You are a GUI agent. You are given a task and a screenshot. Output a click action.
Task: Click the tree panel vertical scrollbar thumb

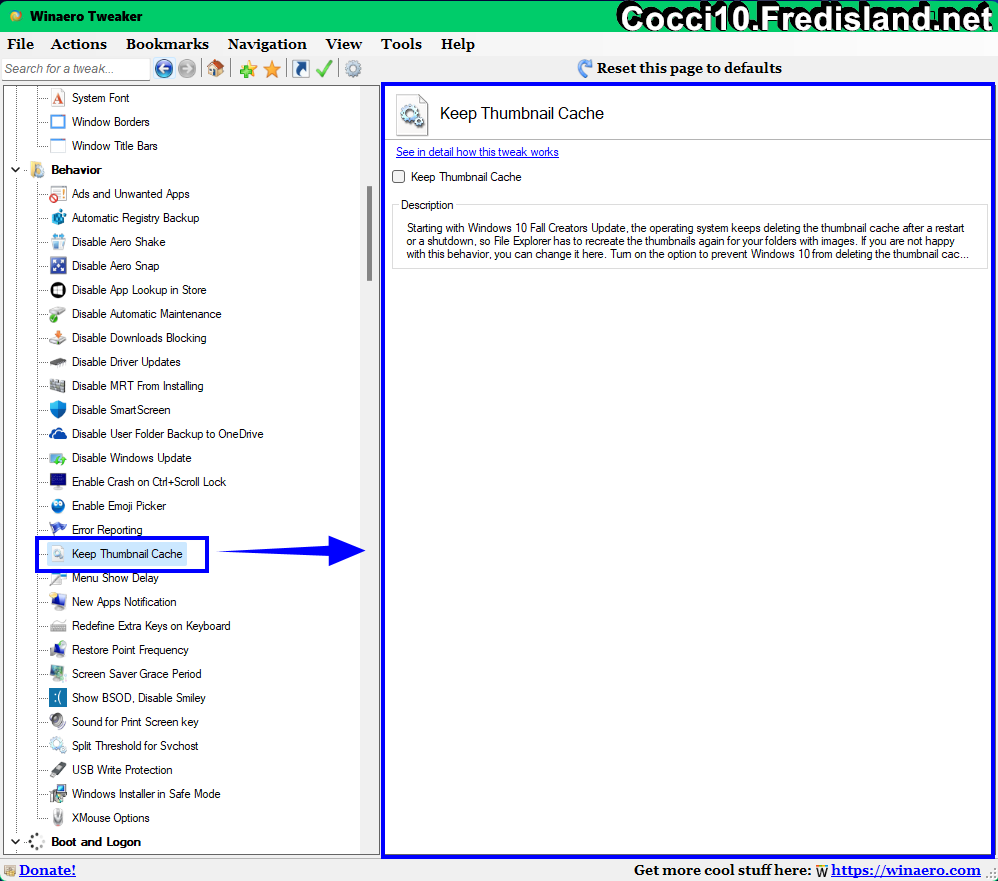tap(369, 234)
